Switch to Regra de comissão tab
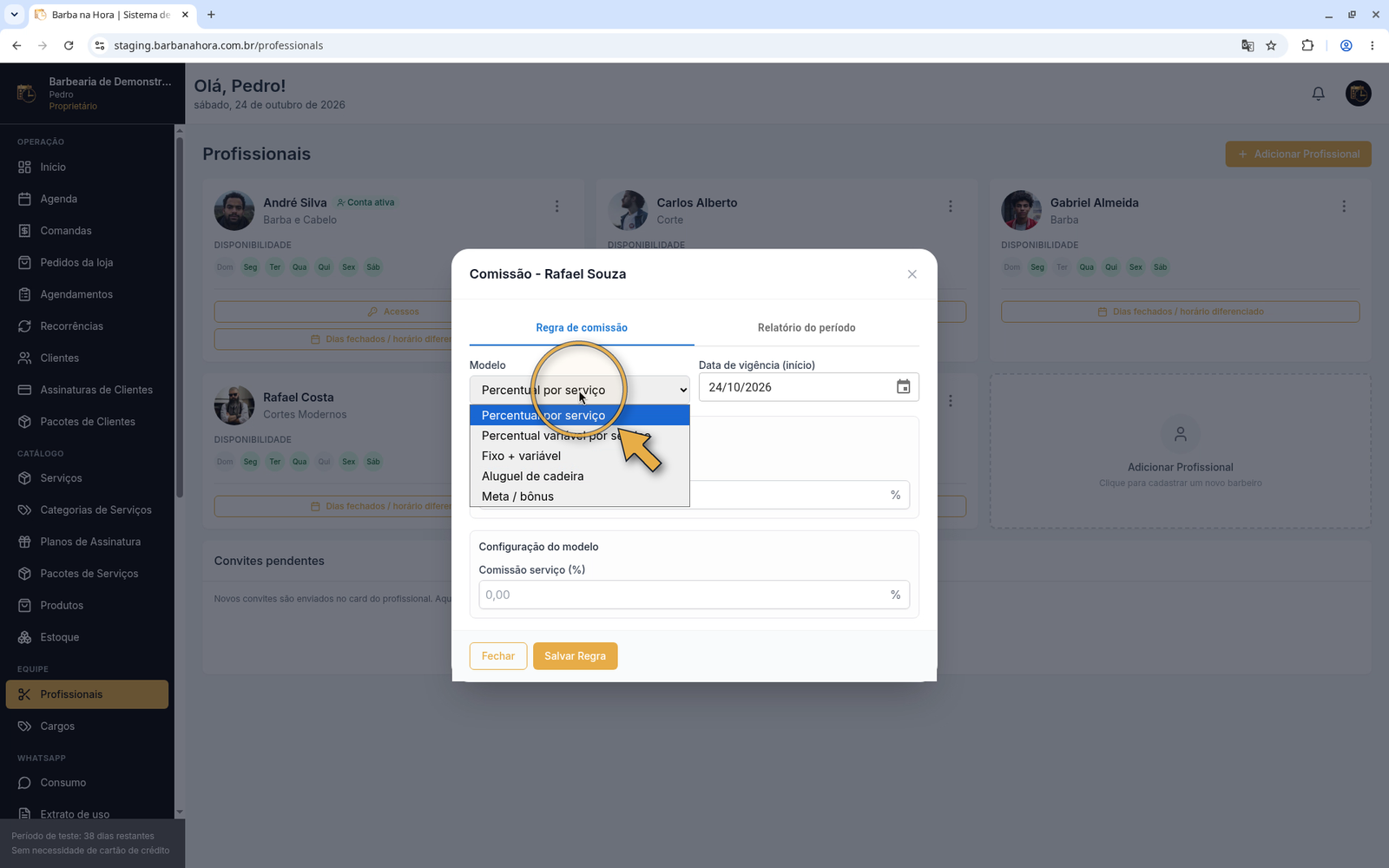This screenshot has height=868, width=1389. [582, 328]
